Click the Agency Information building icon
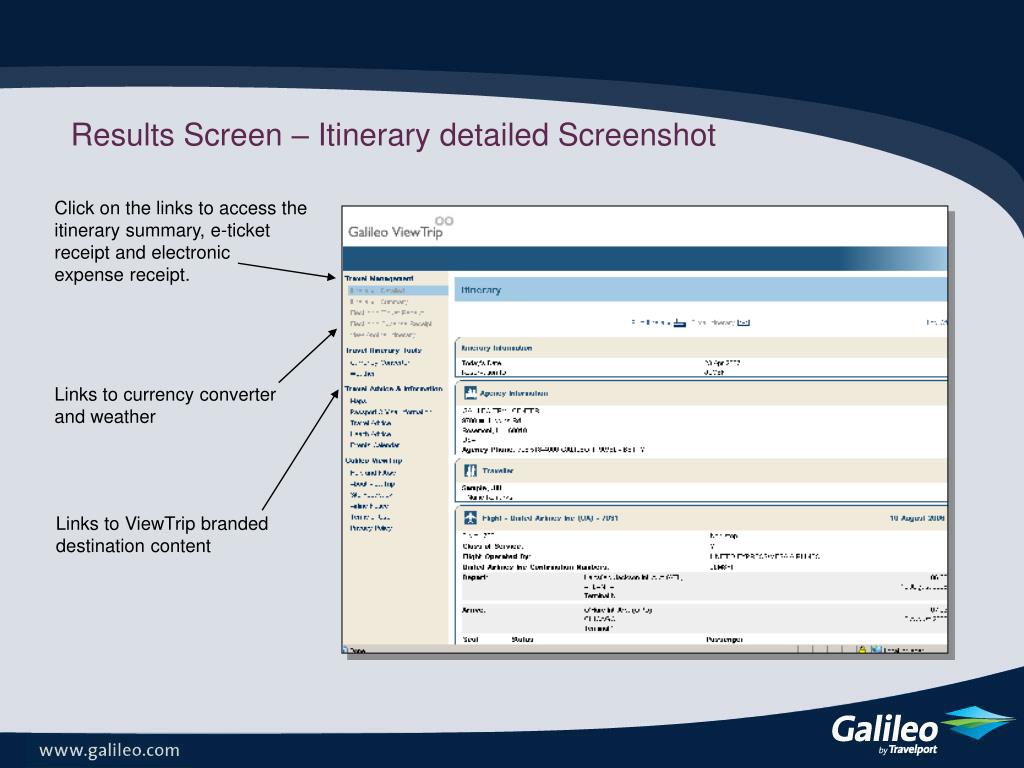This screenshot has width=1024, height=768. pyautogui.click(x=470, y=392)
